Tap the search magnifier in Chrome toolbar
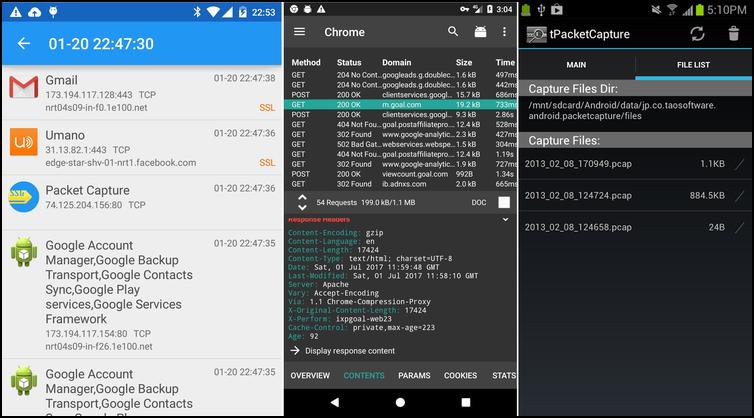754x418 pixels. point(452,31)
